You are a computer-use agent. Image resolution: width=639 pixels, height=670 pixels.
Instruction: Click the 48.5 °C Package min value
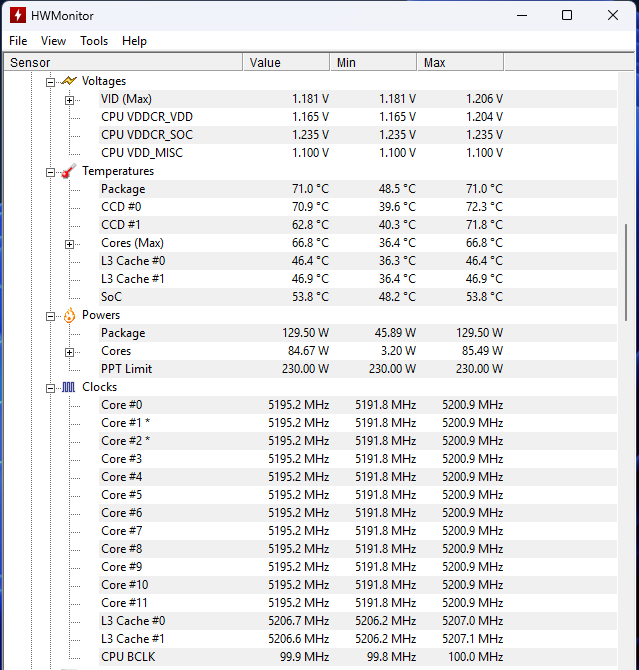tap(397, 189)
